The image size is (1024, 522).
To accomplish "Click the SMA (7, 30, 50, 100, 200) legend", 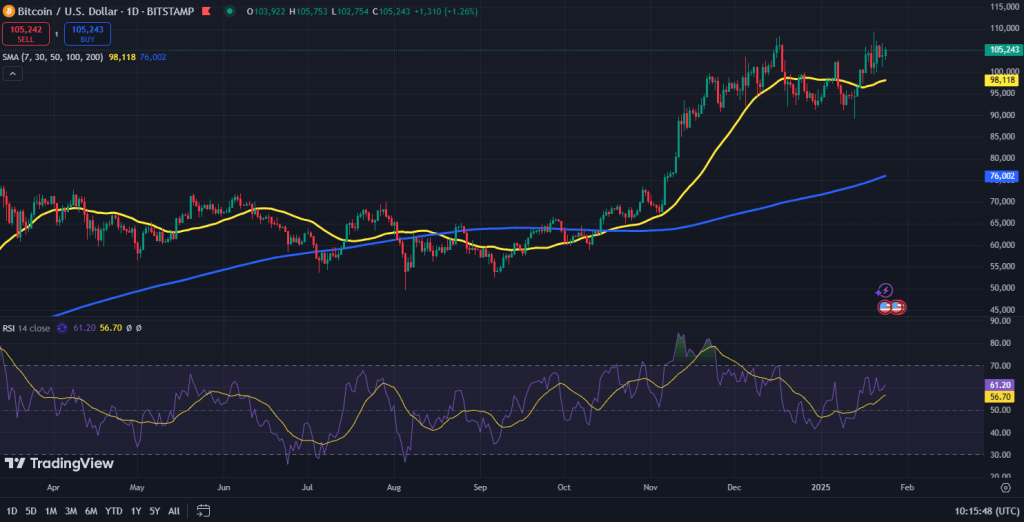I will click(x=53, y=57).
